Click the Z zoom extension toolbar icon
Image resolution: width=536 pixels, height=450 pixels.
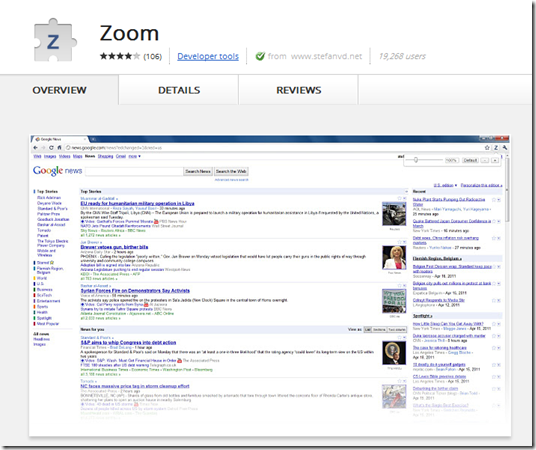(496, 148)
